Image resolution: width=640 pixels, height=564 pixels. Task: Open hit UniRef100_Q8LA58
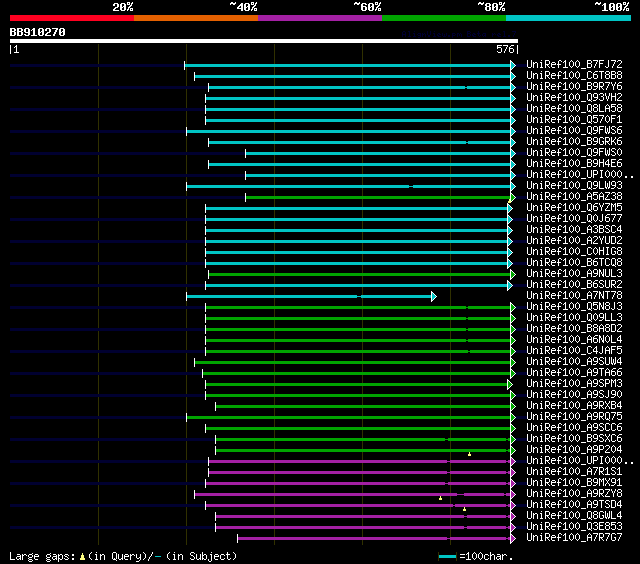(574, 109)
